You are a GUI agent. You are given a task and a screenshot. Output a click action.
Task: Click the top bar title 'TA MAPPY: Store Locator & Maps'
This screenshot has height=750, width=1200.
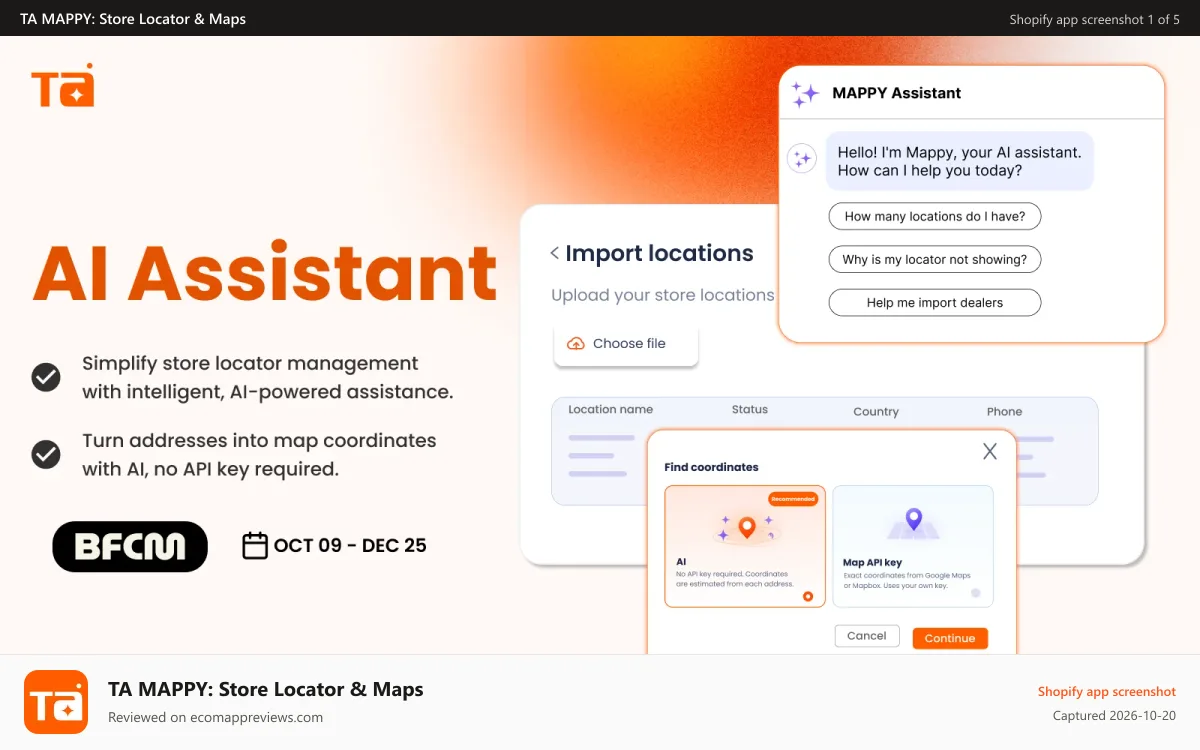(133, 19)
